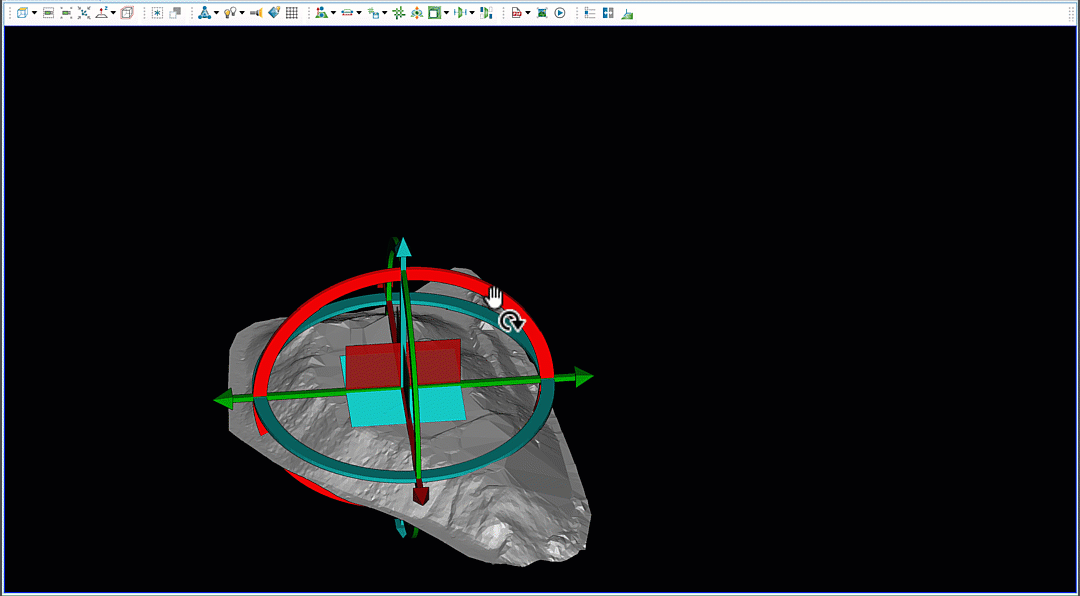Click the clear scene broom icon
The width and height of the screenshot is (1080, 596).
626,13
